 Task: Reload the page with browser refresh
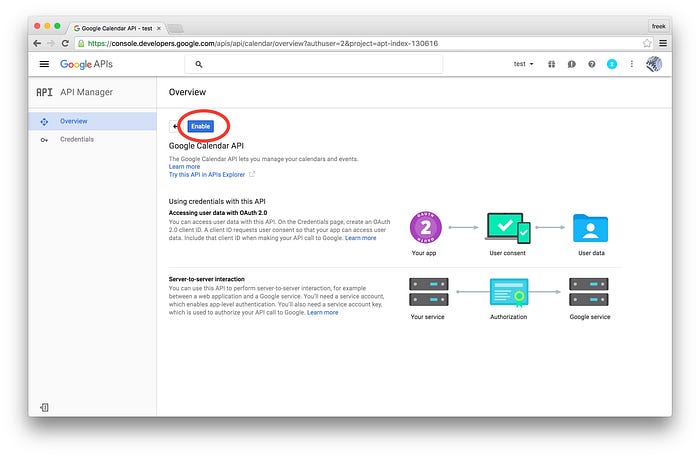(x=65, y=43)
